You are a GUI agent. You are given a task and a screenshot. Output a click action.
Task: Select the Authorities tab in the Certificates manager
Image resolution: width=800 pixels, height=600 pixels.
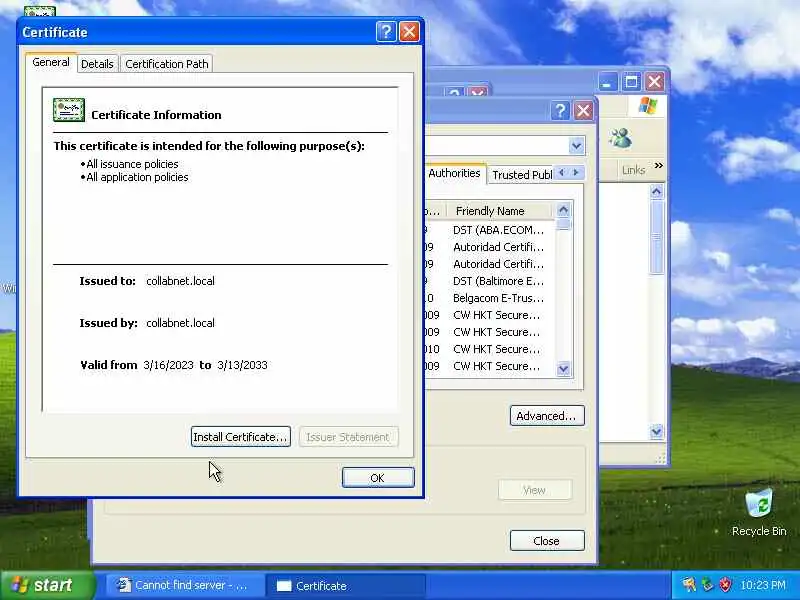click(455, 173)
